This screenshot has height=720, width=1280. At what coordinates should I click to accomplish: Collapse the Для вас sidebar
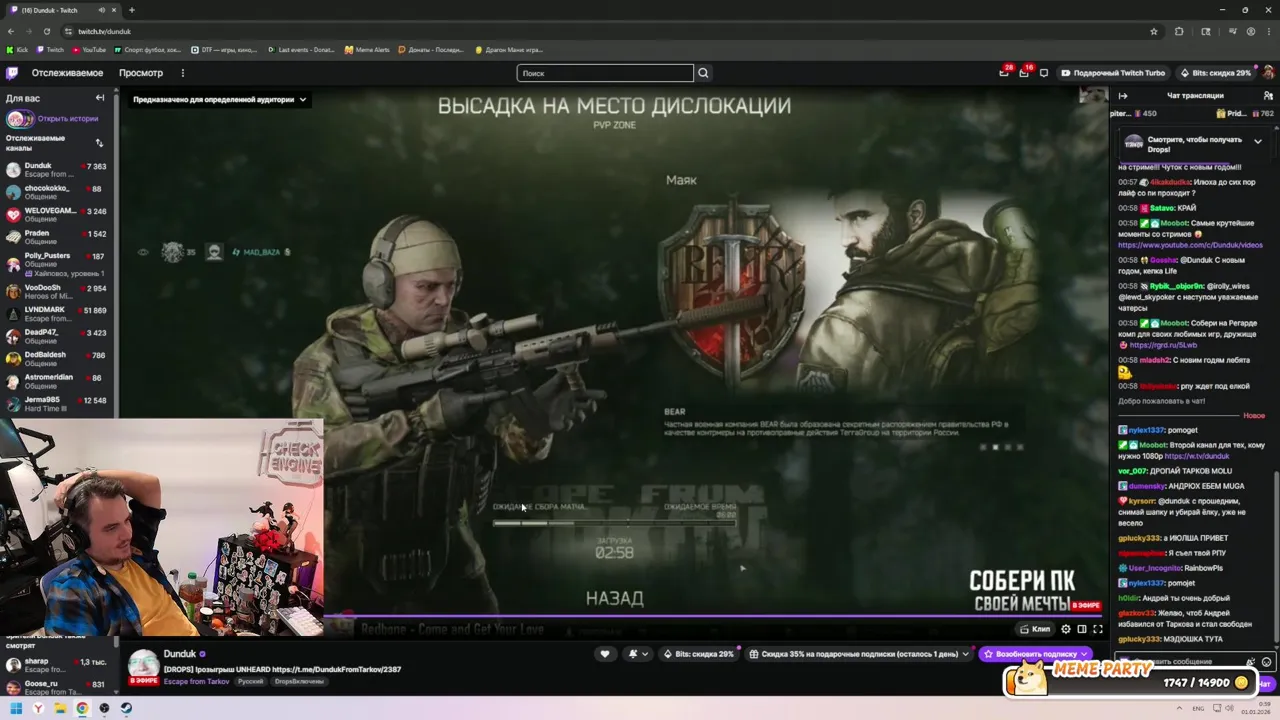[100, 98]
